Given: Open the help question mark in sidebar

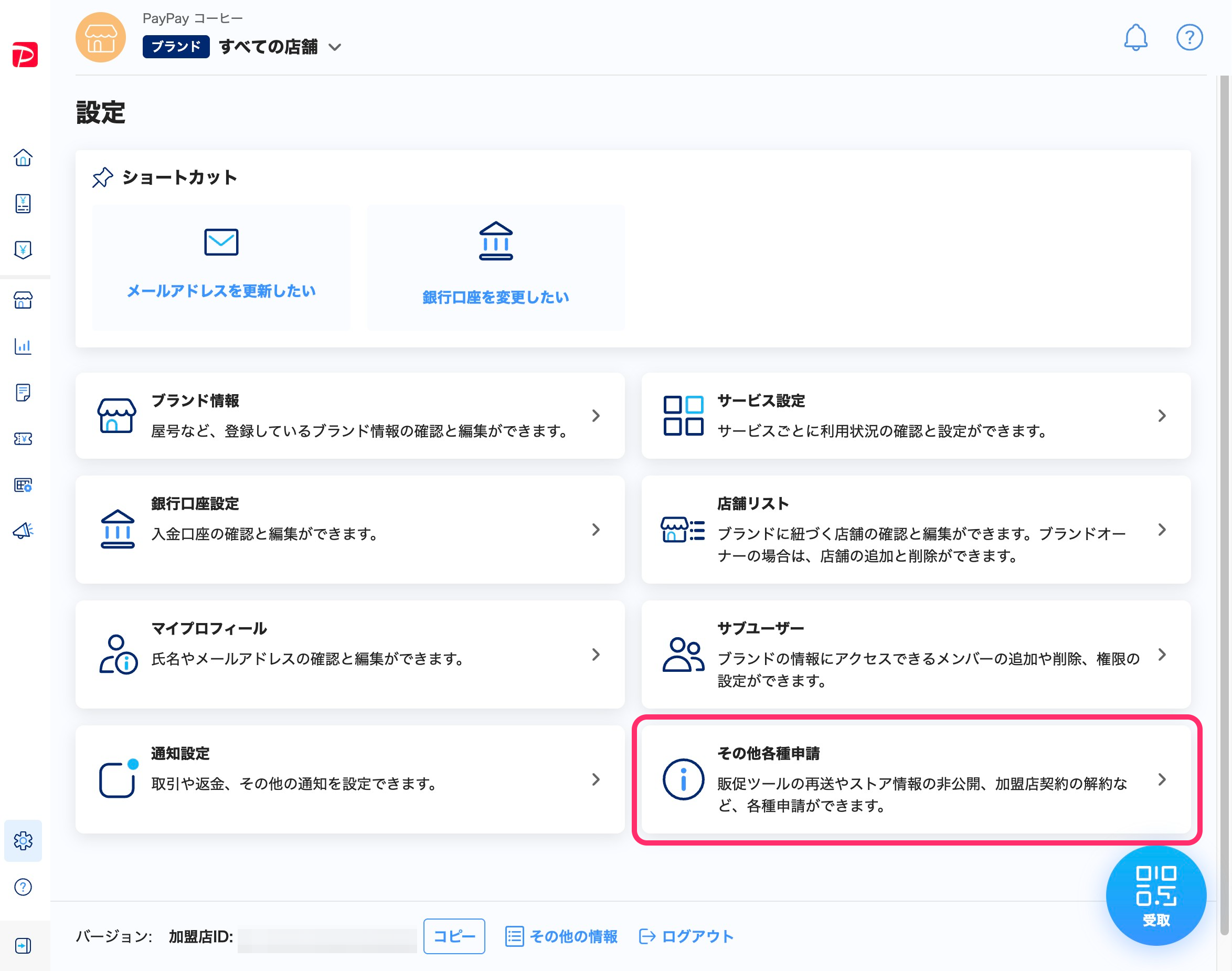Looking at the screenshot, I should tap(23, 887).
